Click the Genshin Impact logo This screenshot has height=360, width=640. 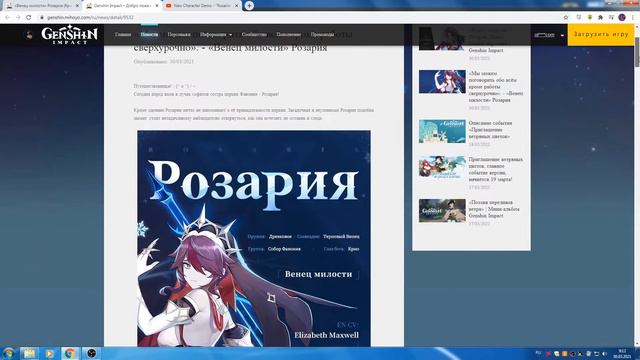pyautogui.click(x=69, y=35)
